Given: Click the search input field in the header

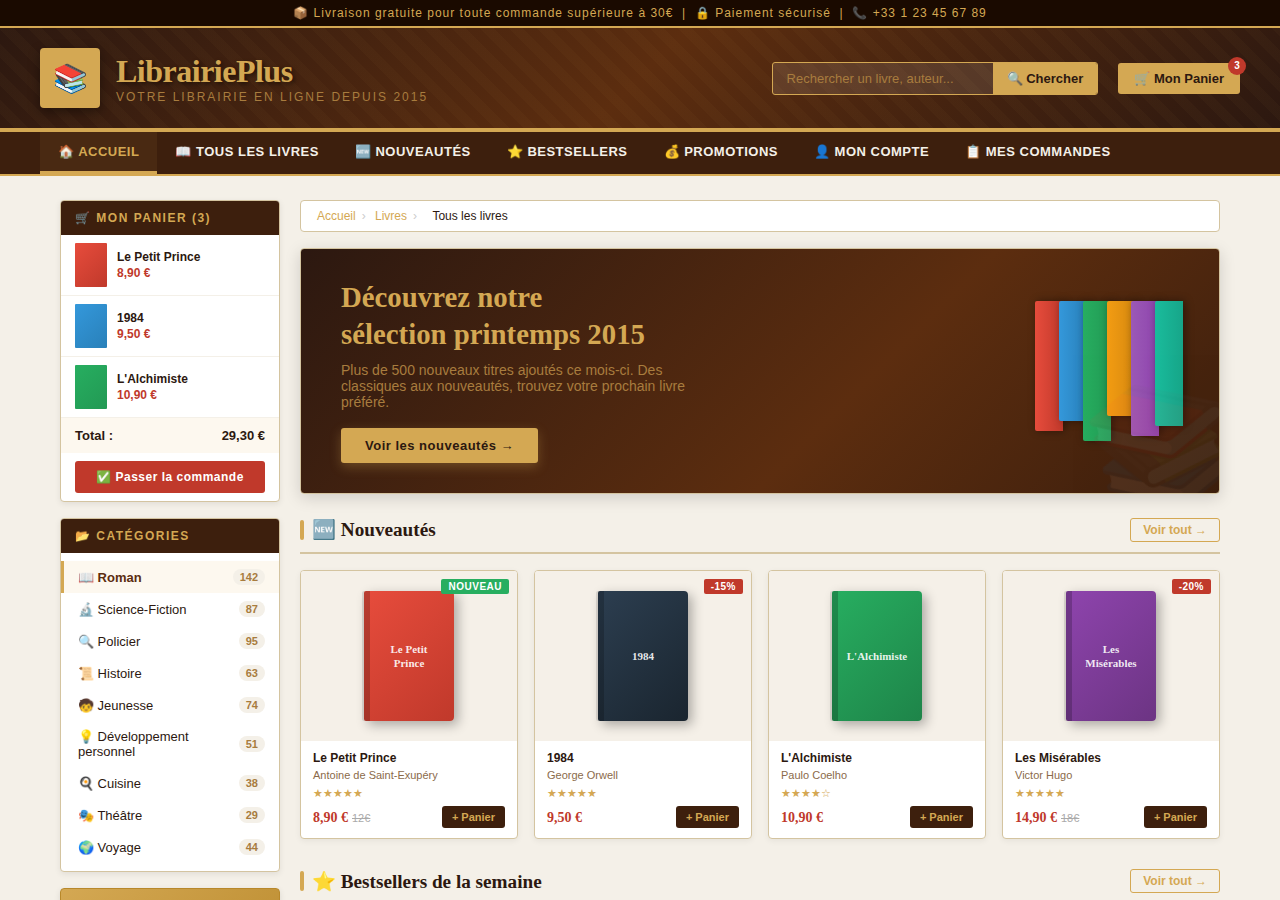Looking at the screenshot, I should (x=880, y=78).
